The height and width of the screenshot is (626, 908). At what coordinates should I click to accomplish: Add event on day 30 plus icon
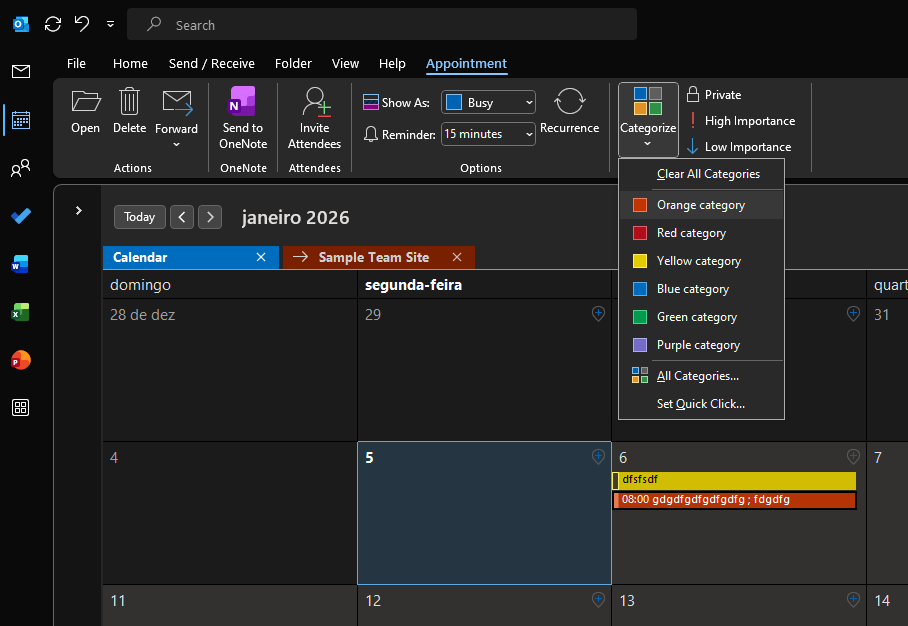point(853,313)
